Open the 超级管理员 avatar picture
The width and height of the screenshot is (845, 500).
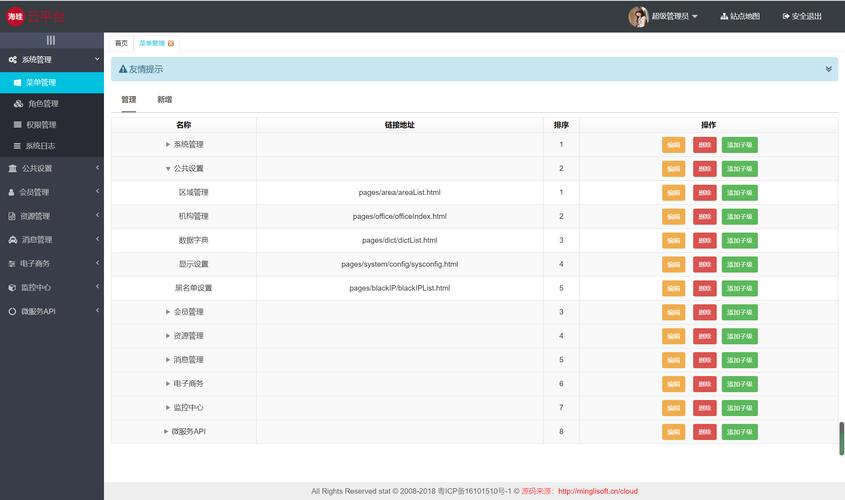pyautogui.click(x=638, y=17)
